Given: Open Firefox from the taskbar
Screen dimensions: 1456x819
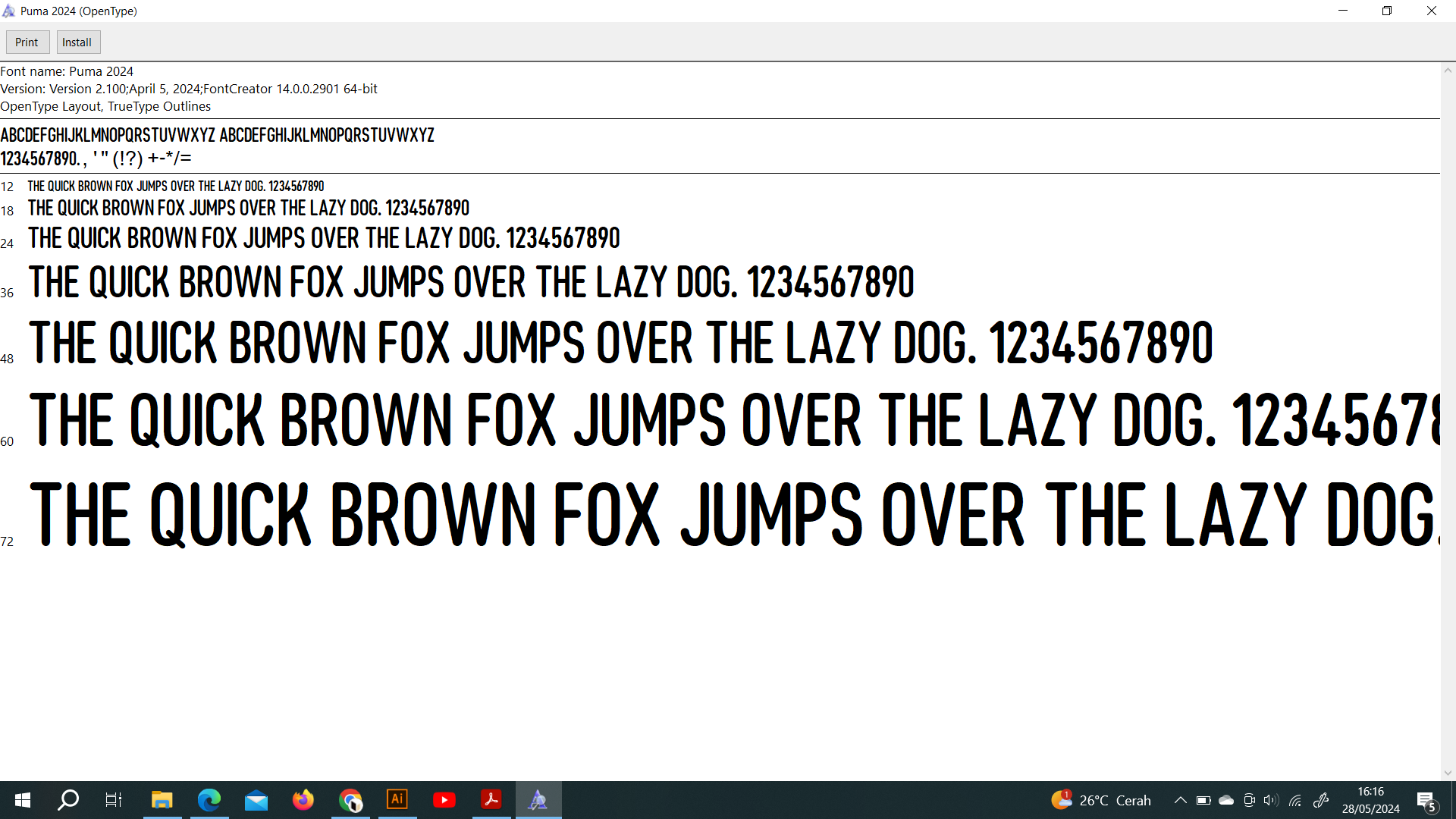Looking at the screenshot, I should (303, 800).
